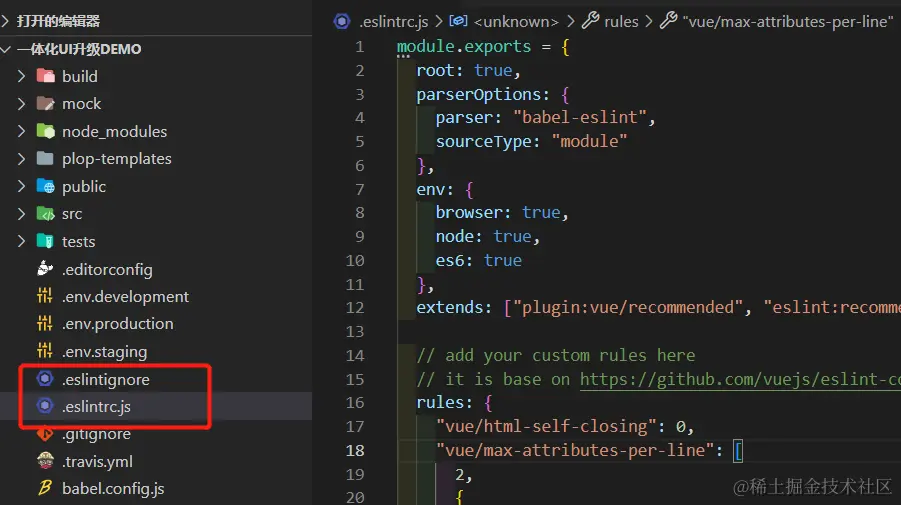Click the .env.development settings icon

[x=45, y=296]
